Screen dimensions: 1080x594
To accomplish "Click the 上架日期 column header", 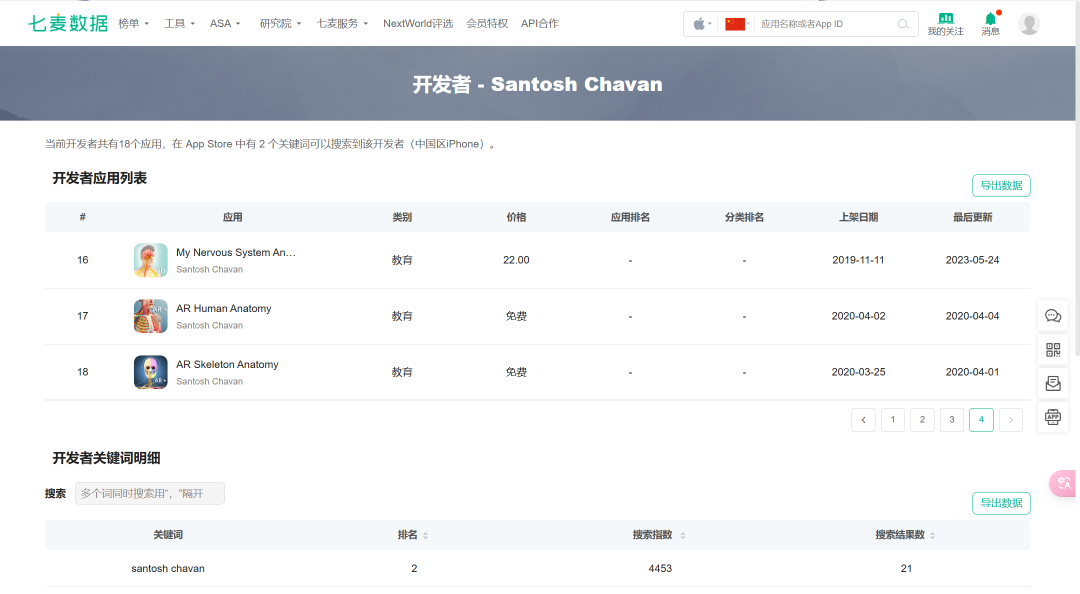I will pyautogui.click(x=858, y=217).
